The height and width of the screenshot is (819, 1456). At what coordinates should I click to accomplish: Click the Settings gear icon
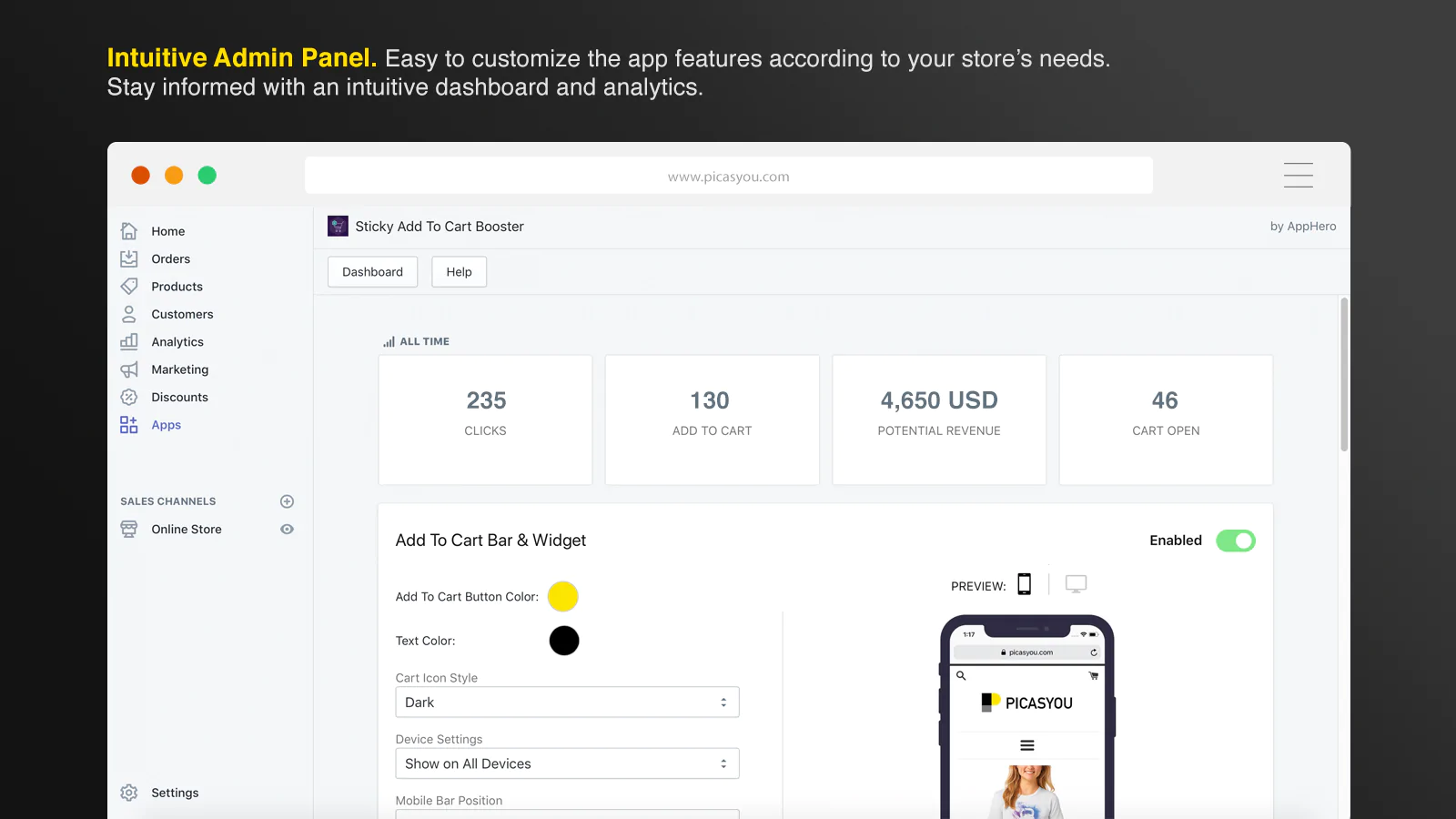click(129, 793)
